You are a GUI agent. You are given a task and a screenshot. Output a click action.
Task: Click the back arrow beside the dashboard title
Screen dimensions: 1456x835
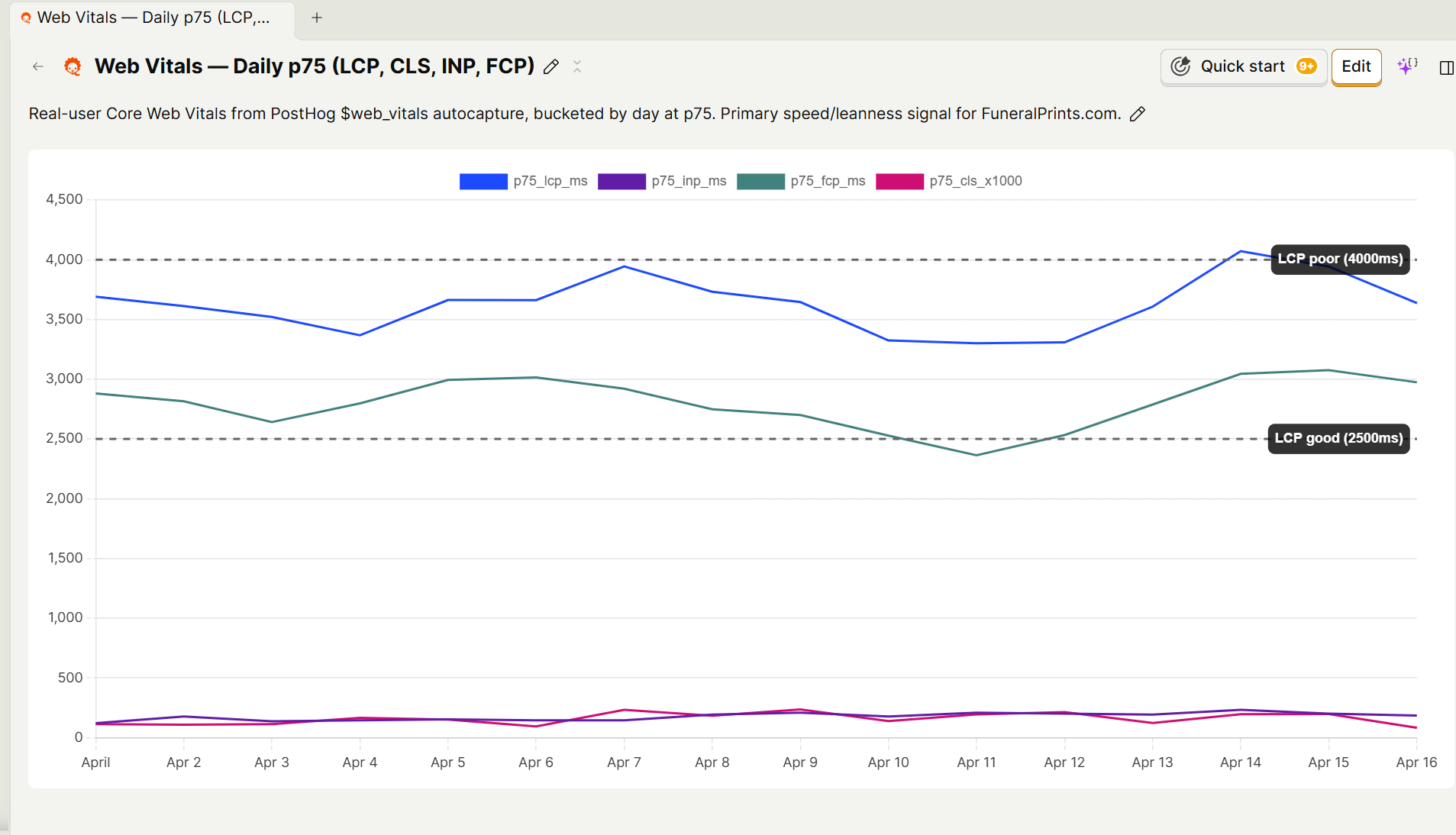pos(37,66)
